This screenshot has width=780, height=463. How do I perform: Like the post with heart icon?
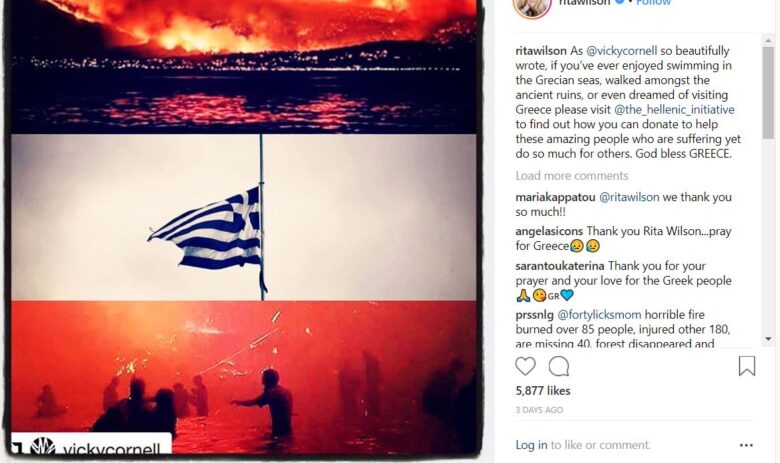[x=525, y=367]
